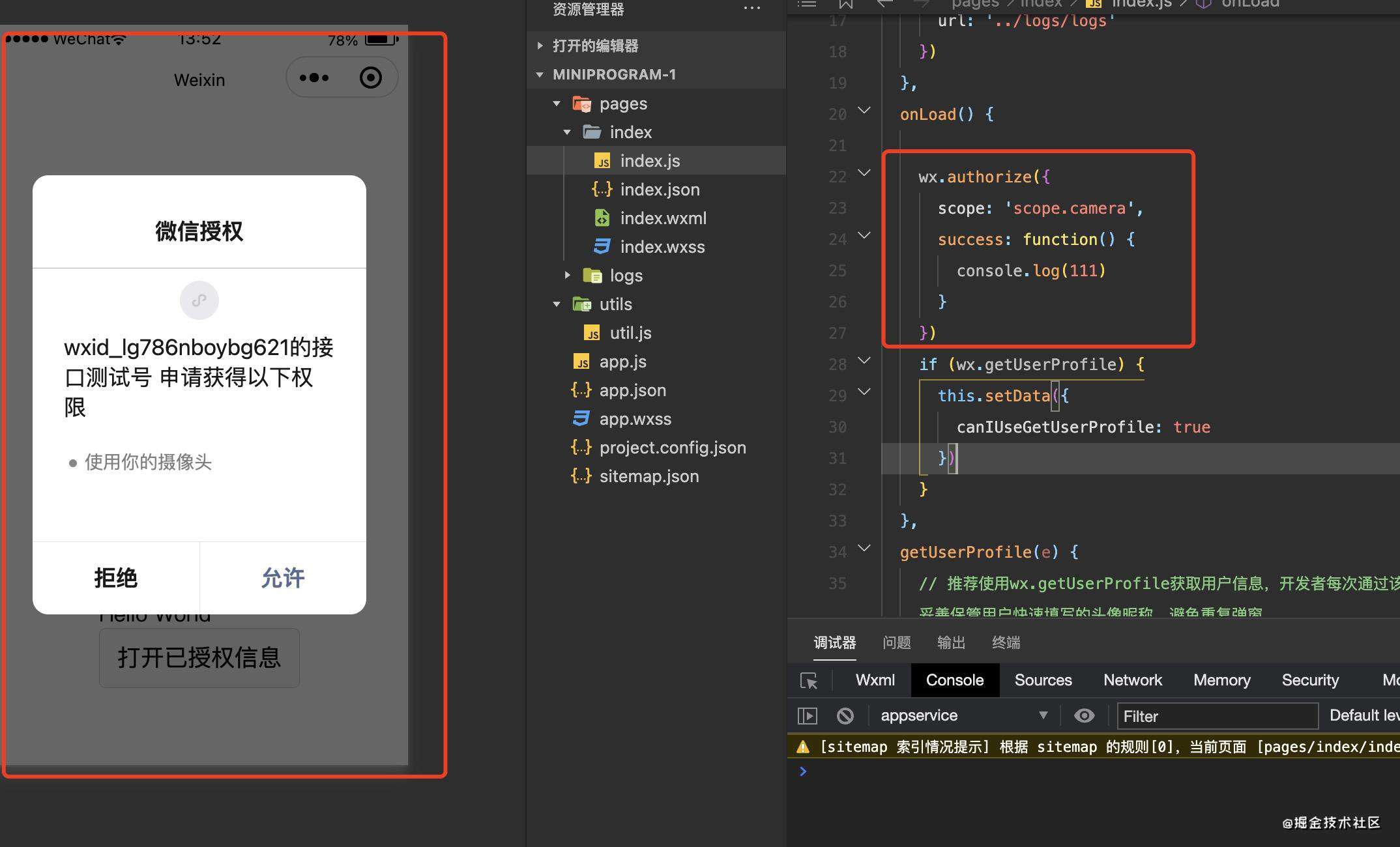Open the resource manager more options dots

[751, 8]
